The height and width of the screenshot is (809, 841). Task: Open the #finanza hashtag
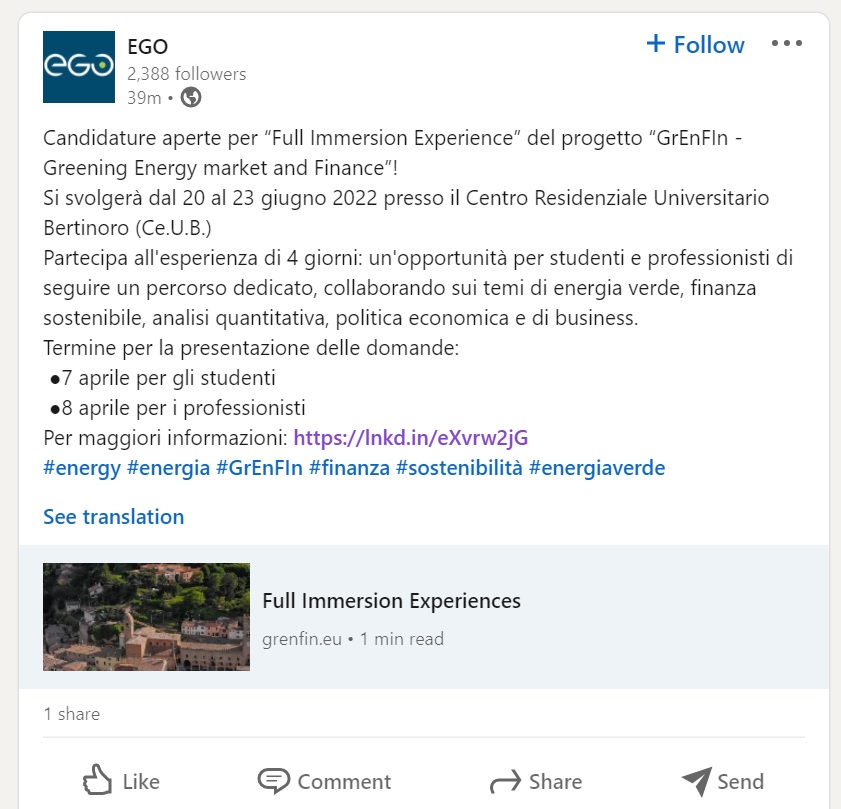coord(349,468)
